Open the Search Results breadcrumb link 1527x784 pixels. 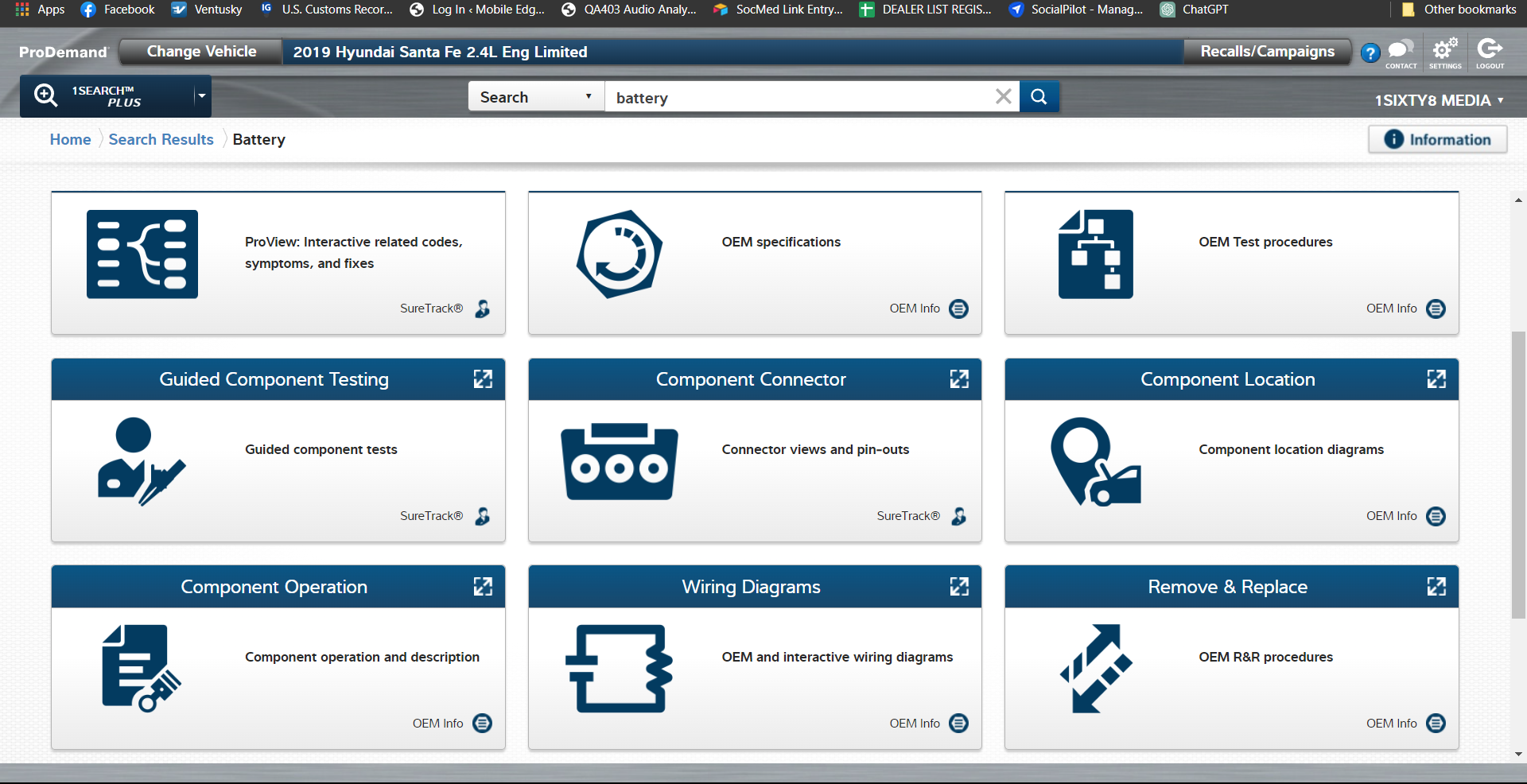click(161, 139)
